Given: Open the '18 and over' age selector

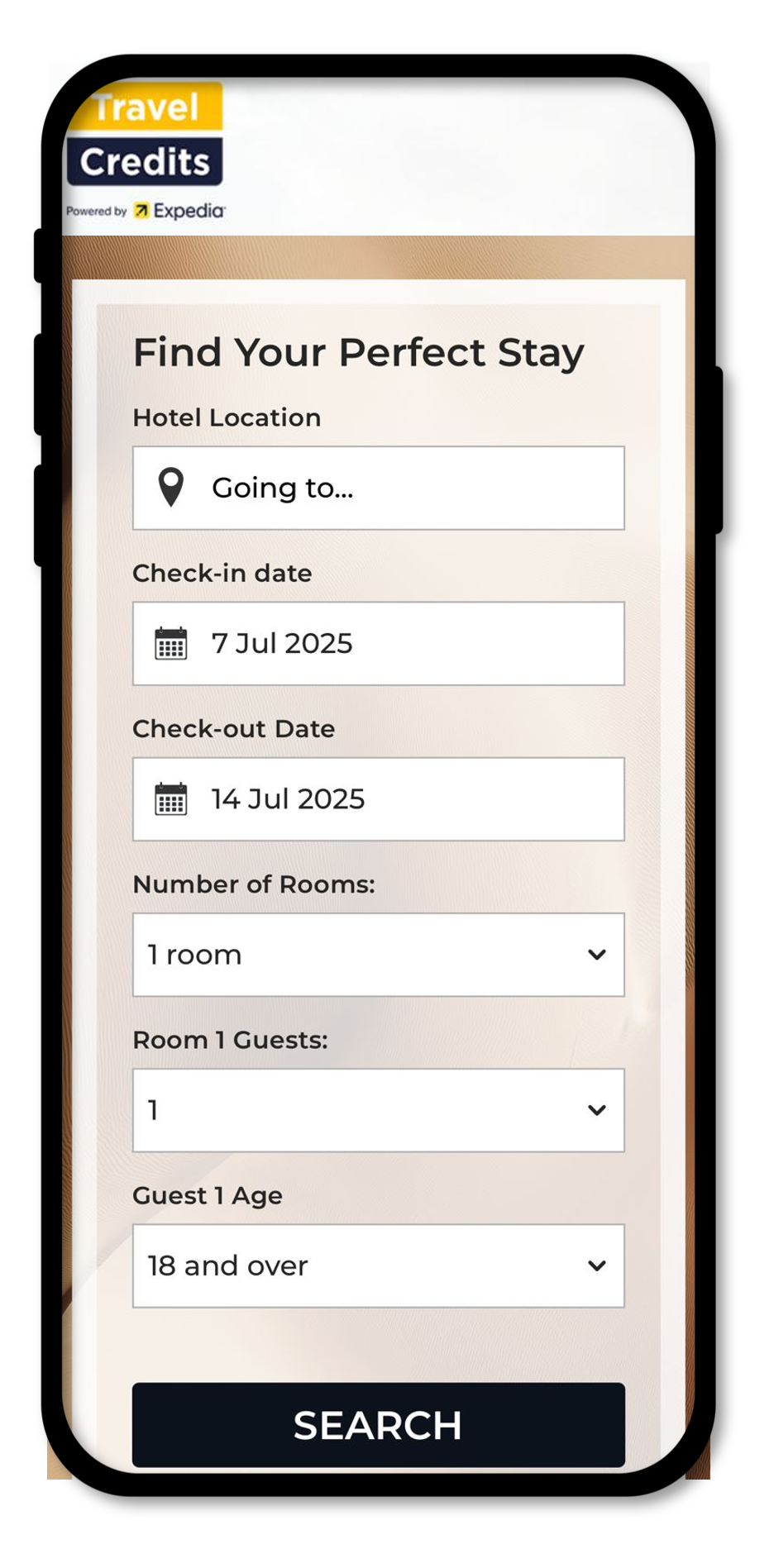Looking at the screenshot, I should coord(379,1265).
